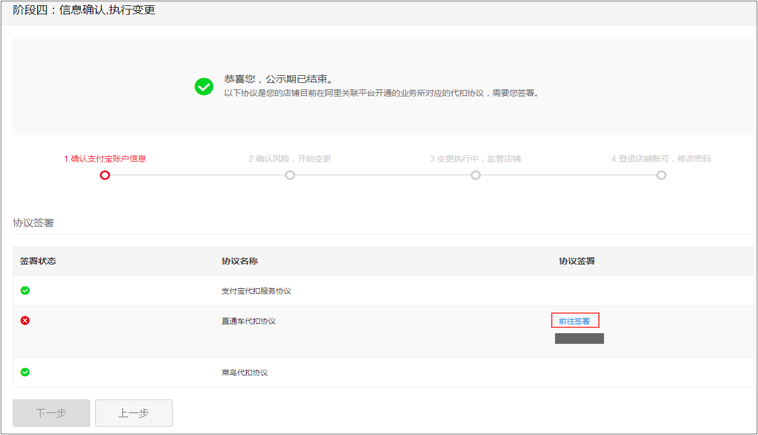Click the 签署状态 column header
The width and height of the screenshot is (758, 435).
(x=38, y=261)
